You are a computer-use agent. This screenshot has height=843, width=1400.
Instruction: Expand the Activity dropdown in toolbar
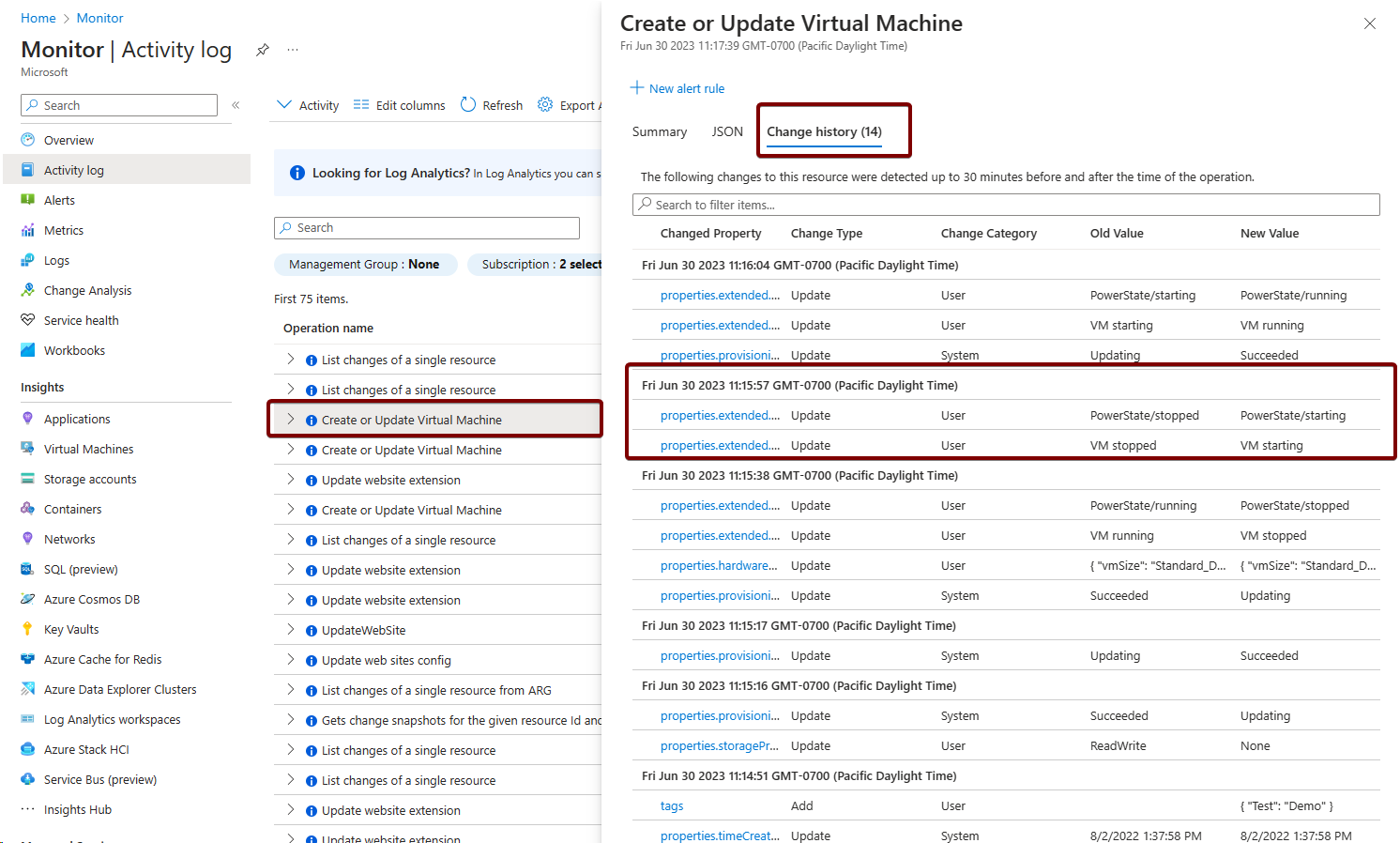[308, 105]
